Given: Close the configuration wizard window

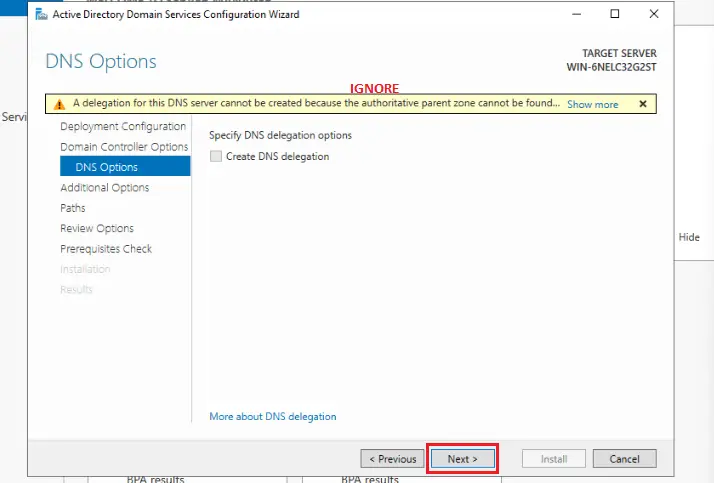Looking at the screenshot, I should (654, 14).
